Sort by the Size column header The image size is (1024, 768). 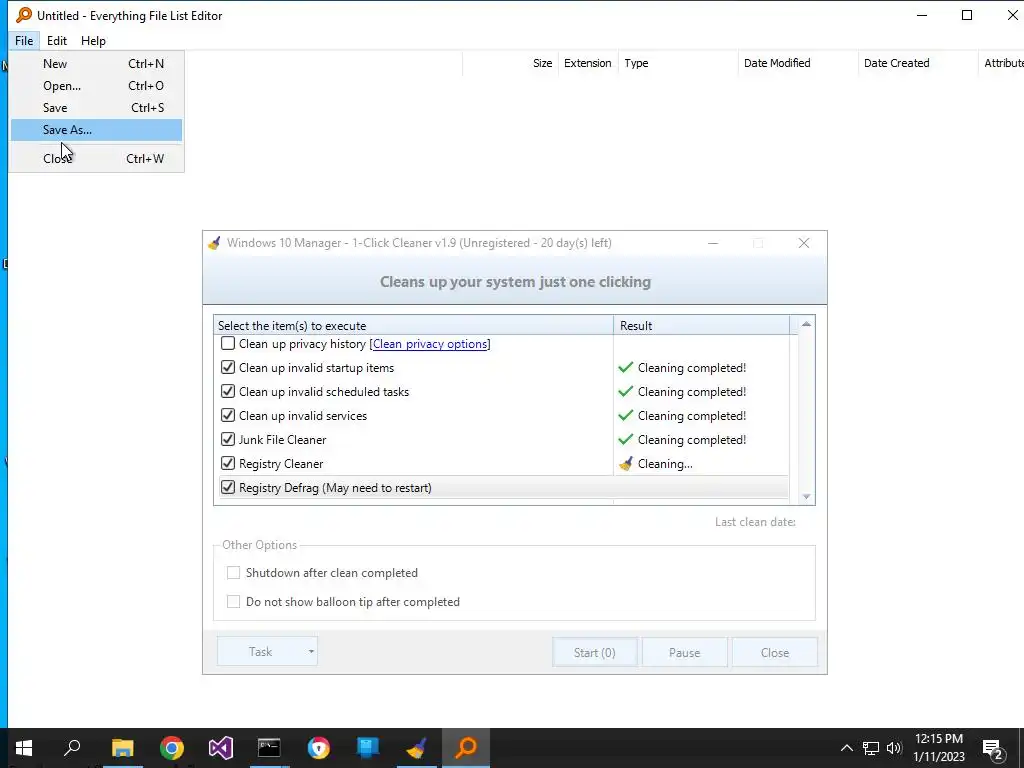(511, 63)
